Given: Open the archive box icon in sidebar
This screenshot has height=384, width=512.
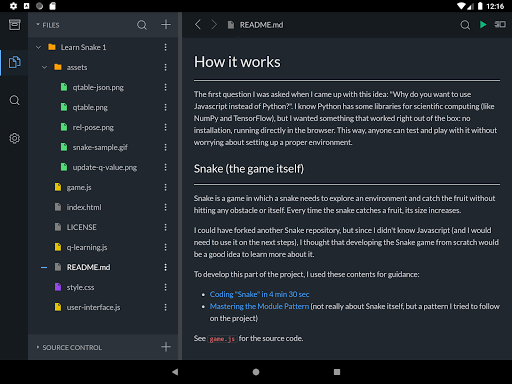Looking at the screenshot, I should (x=14, y=25).
